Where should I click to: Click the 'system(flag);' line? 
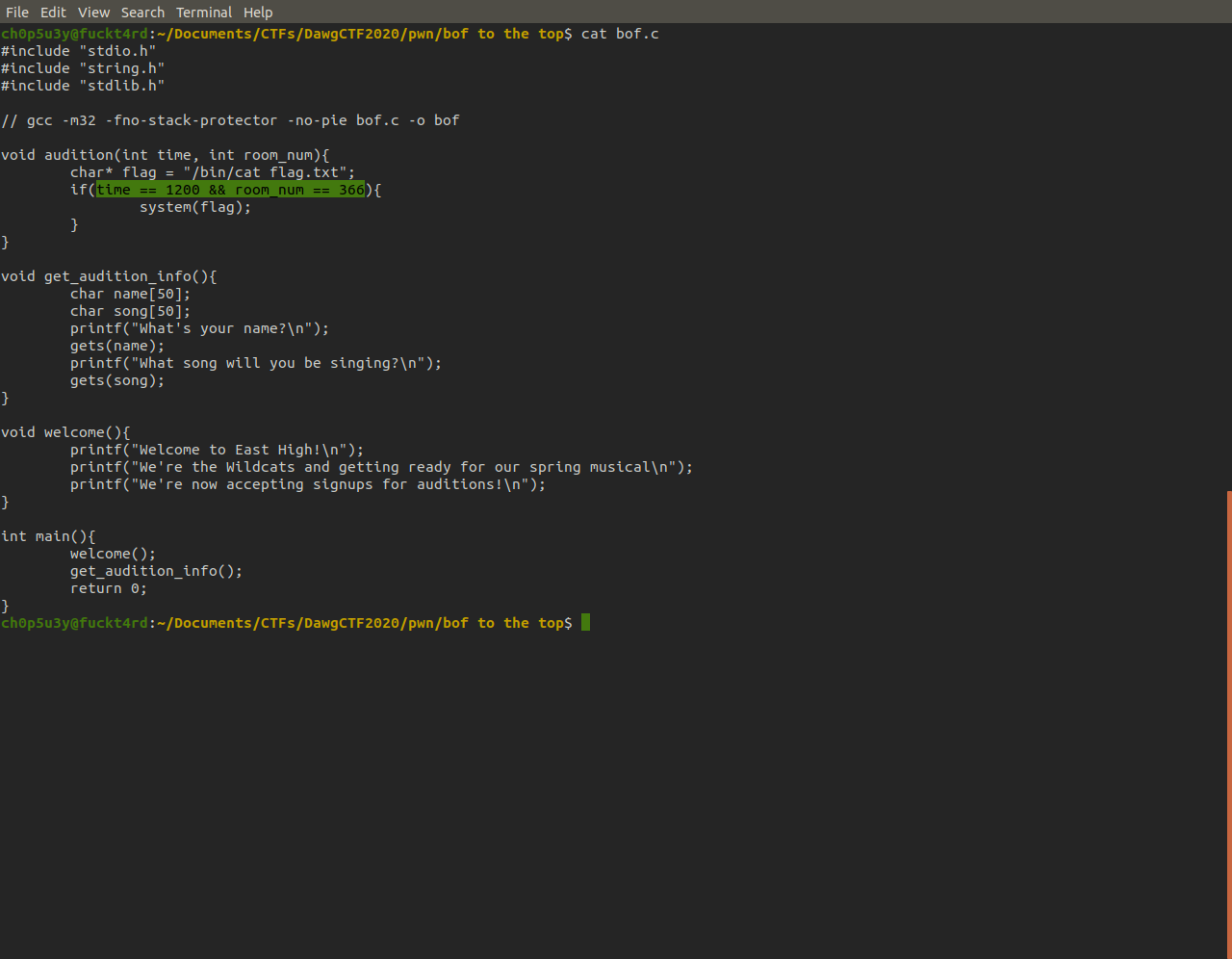[x=195, y=207]
